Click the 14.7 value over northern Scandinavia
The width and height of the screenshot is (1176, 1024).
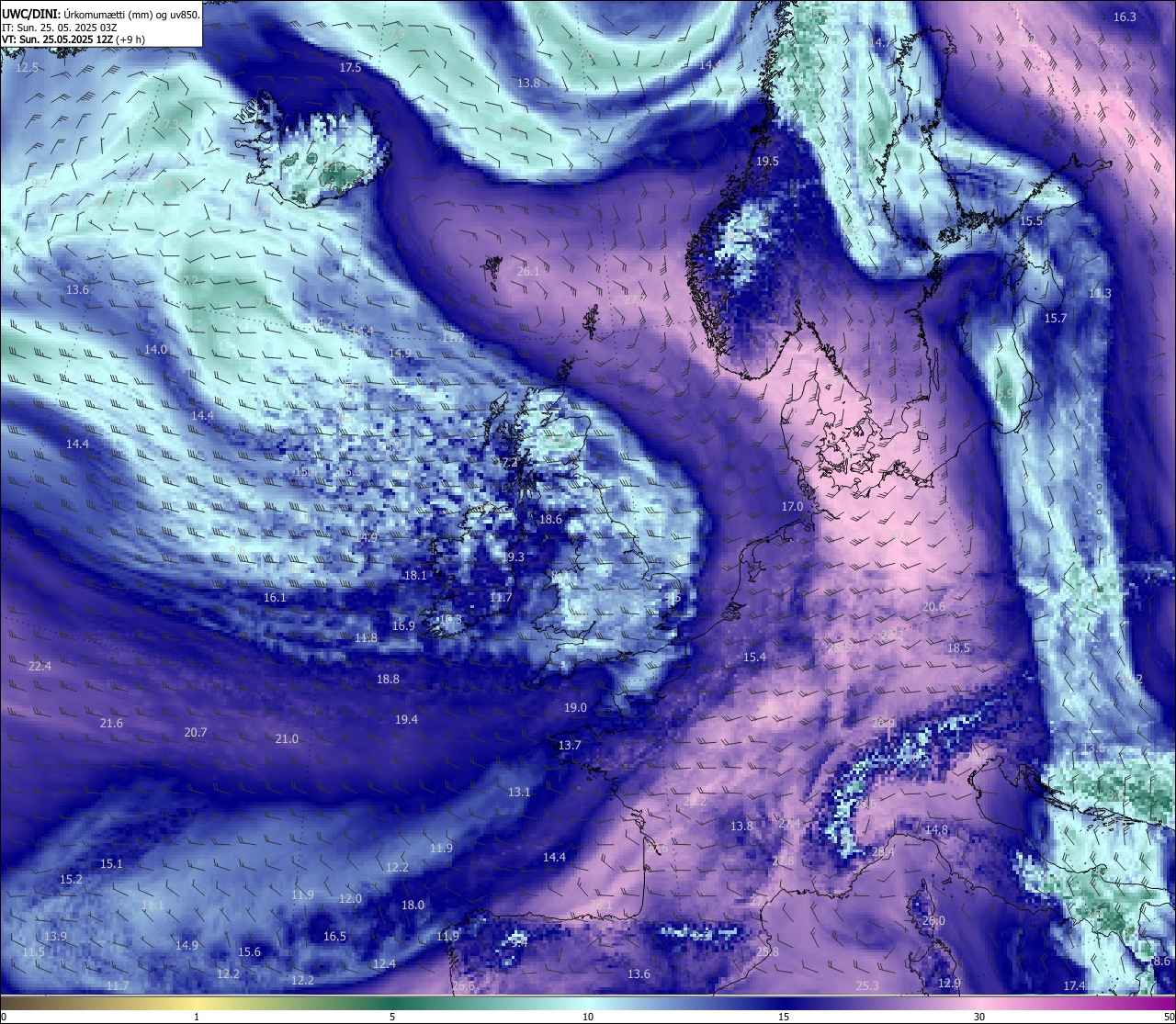pos(879,43)
